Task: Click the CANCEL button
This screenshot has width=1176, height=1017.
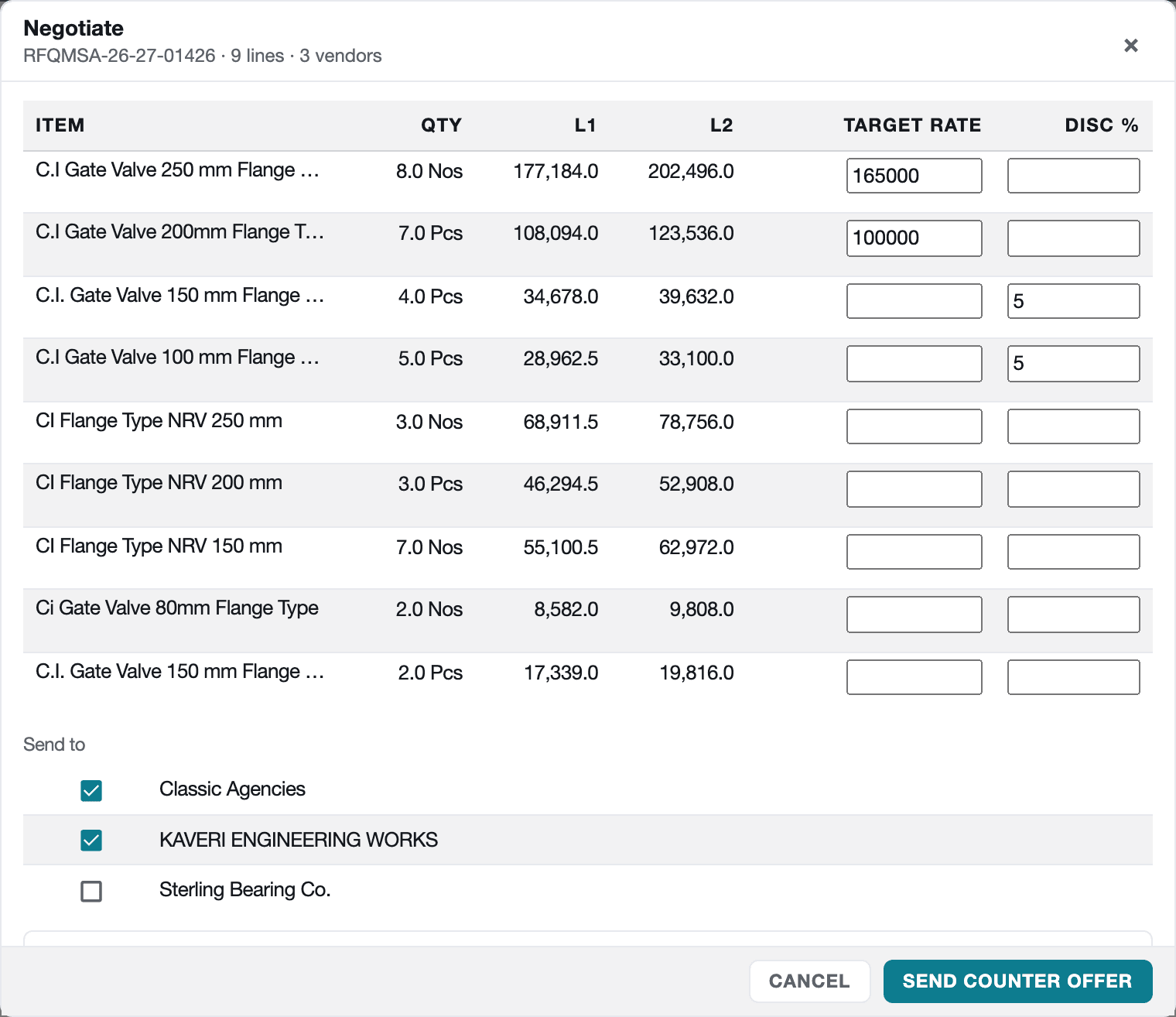Action: click(809, 981)
